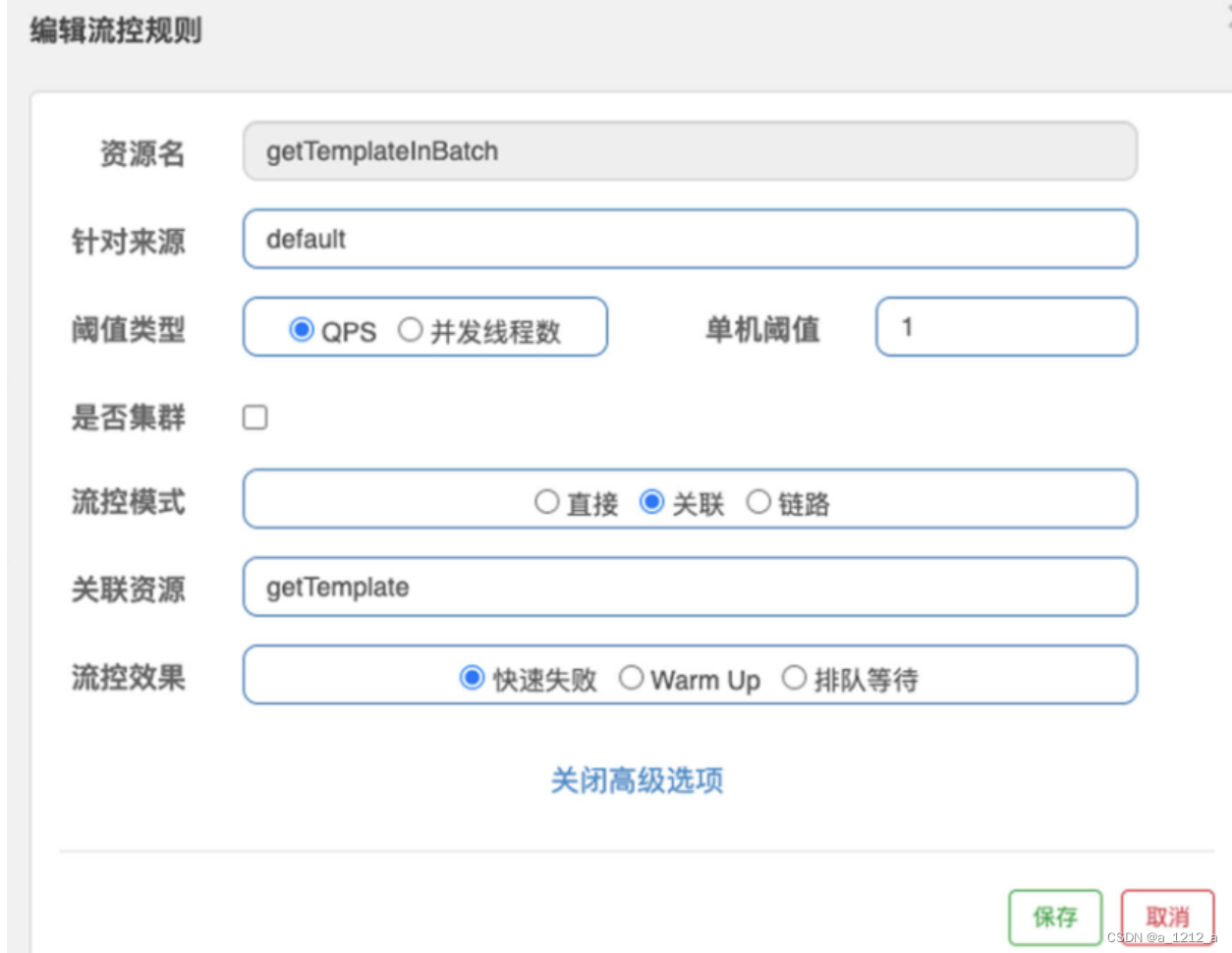Select the 并发线程数 radio option
This screenshot has height=953, width=1232.
(410, 330)
